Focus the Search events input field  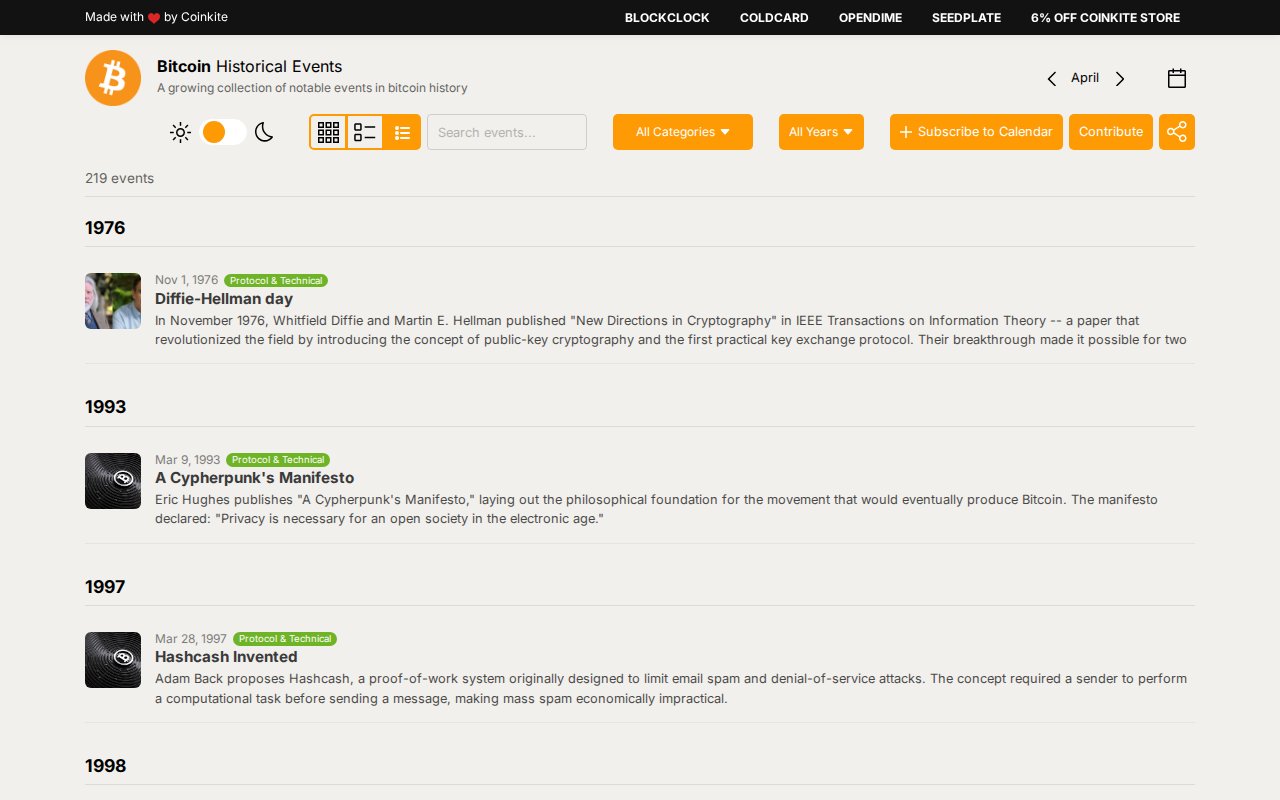[x=507, y=132]
